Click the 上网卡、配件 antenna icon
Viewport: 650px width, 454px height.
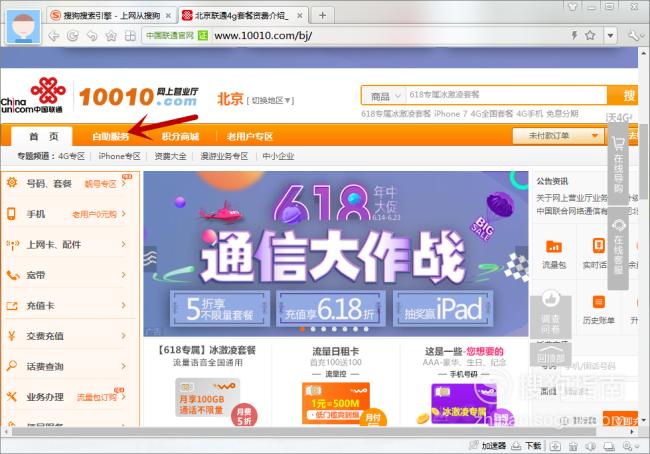pos(12,245)
